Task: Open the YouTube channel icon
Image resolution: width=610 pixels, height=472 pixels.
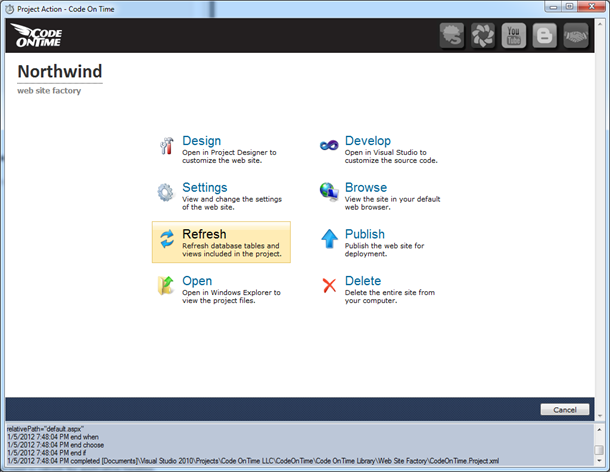Action: pos(514,36)
